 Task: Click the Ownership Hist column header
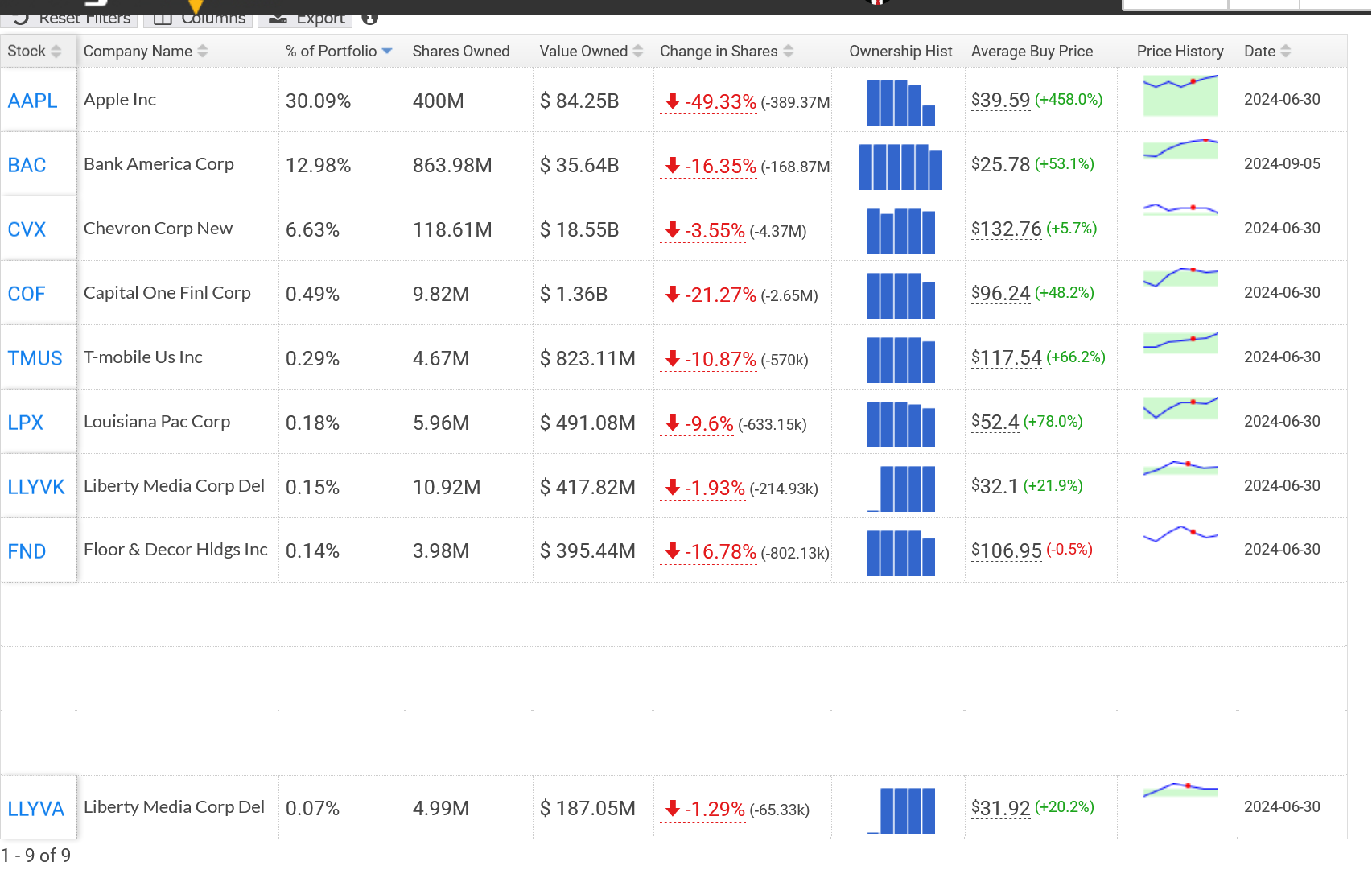[900, 51]
